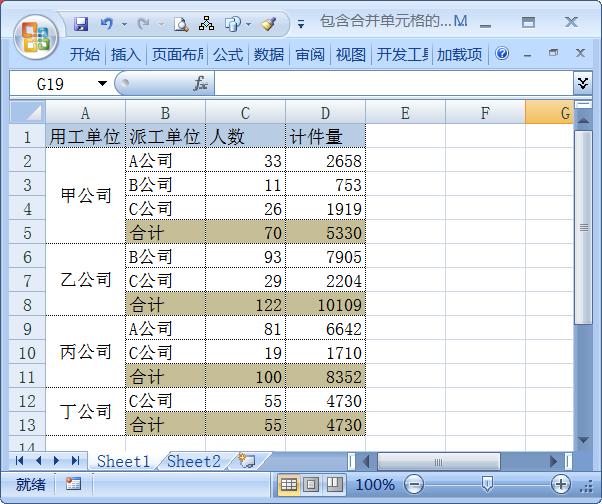Open the 公式 ribbon tab

[228, 55]
